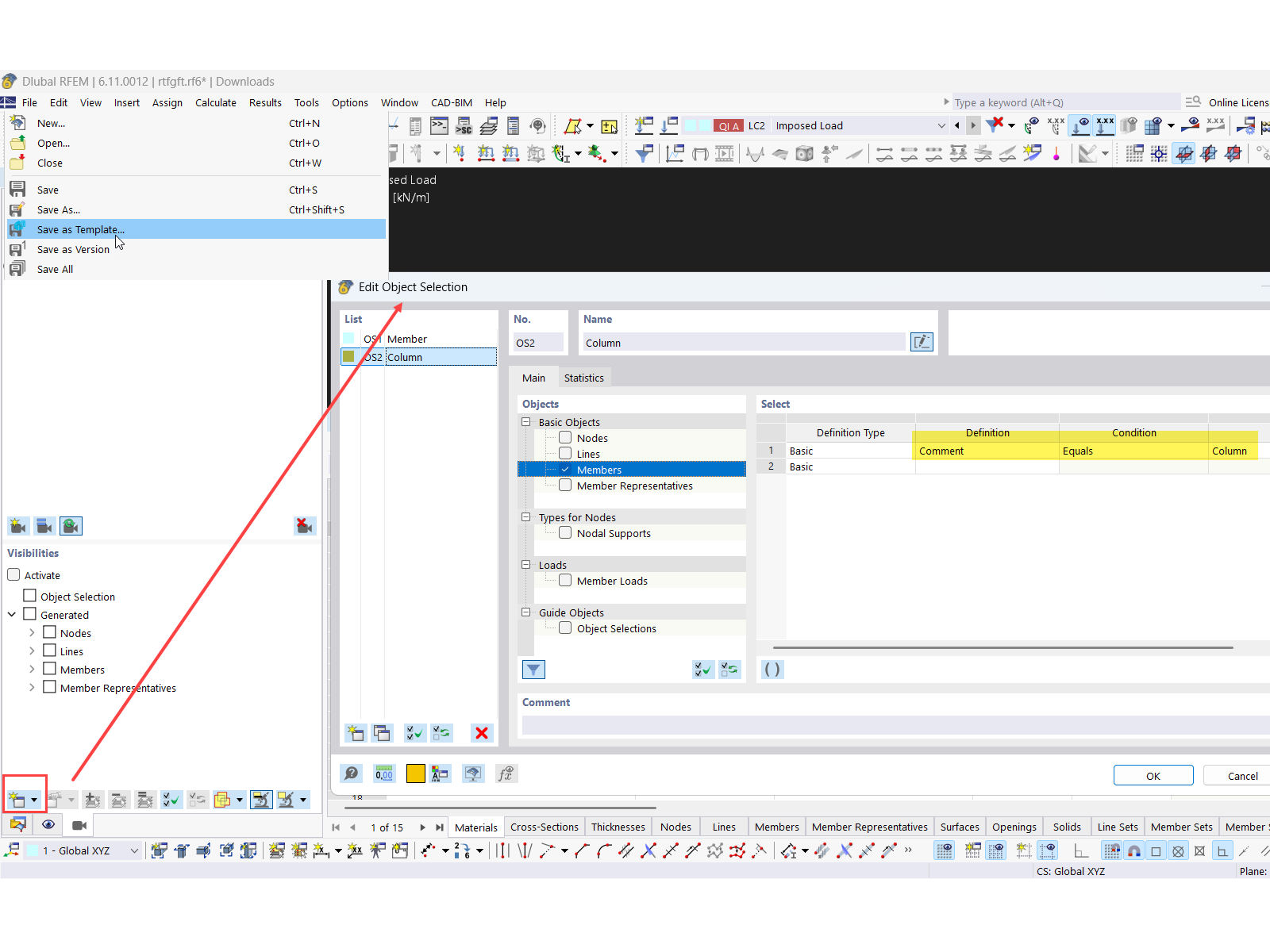This screenshot has width=1270, height=952.
Task: Click the filter icon with red X in main toolbar
Action: pos(995,125)
